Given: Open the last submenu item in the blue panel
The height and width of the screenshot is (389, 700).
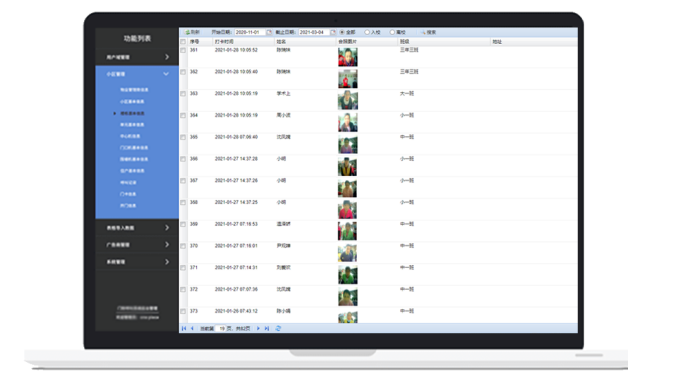Looking at the screenshot, I should pos(128,206).
